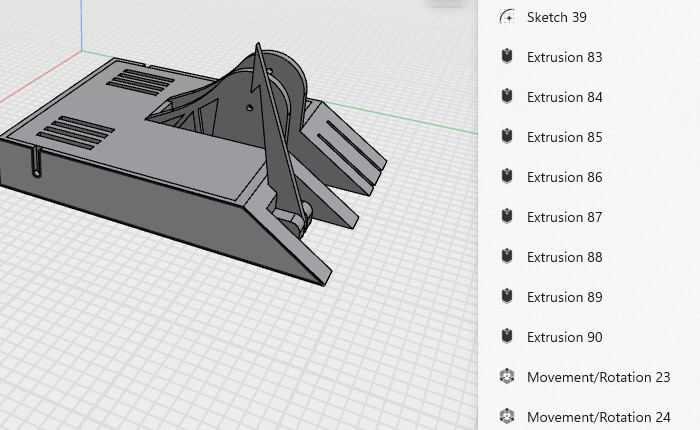Click the icon next to Extrusion 88

pos(507,257)
